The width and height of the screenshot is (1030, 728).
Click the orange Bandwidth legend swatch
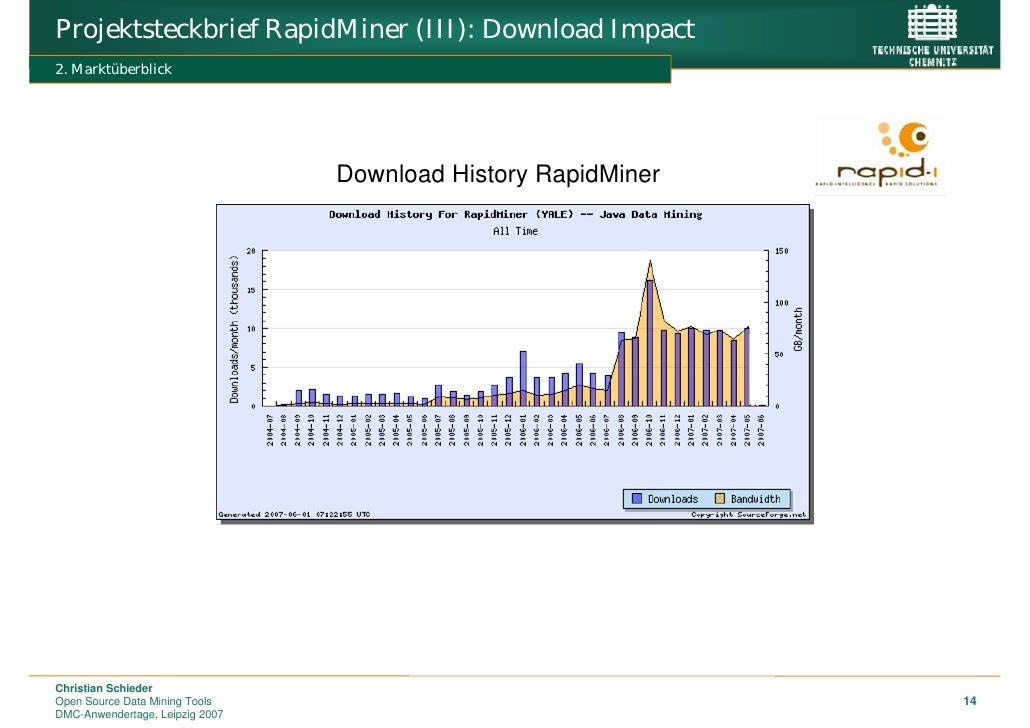[719, 499]
